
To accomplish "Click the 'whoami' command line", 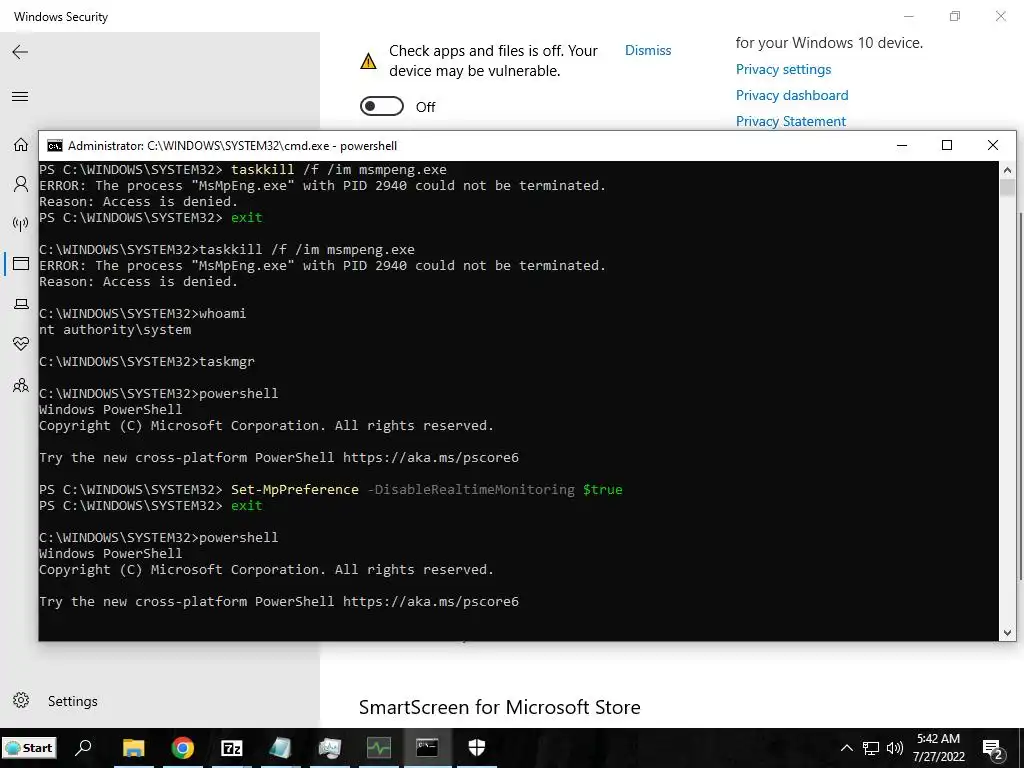I will point(142,313).
